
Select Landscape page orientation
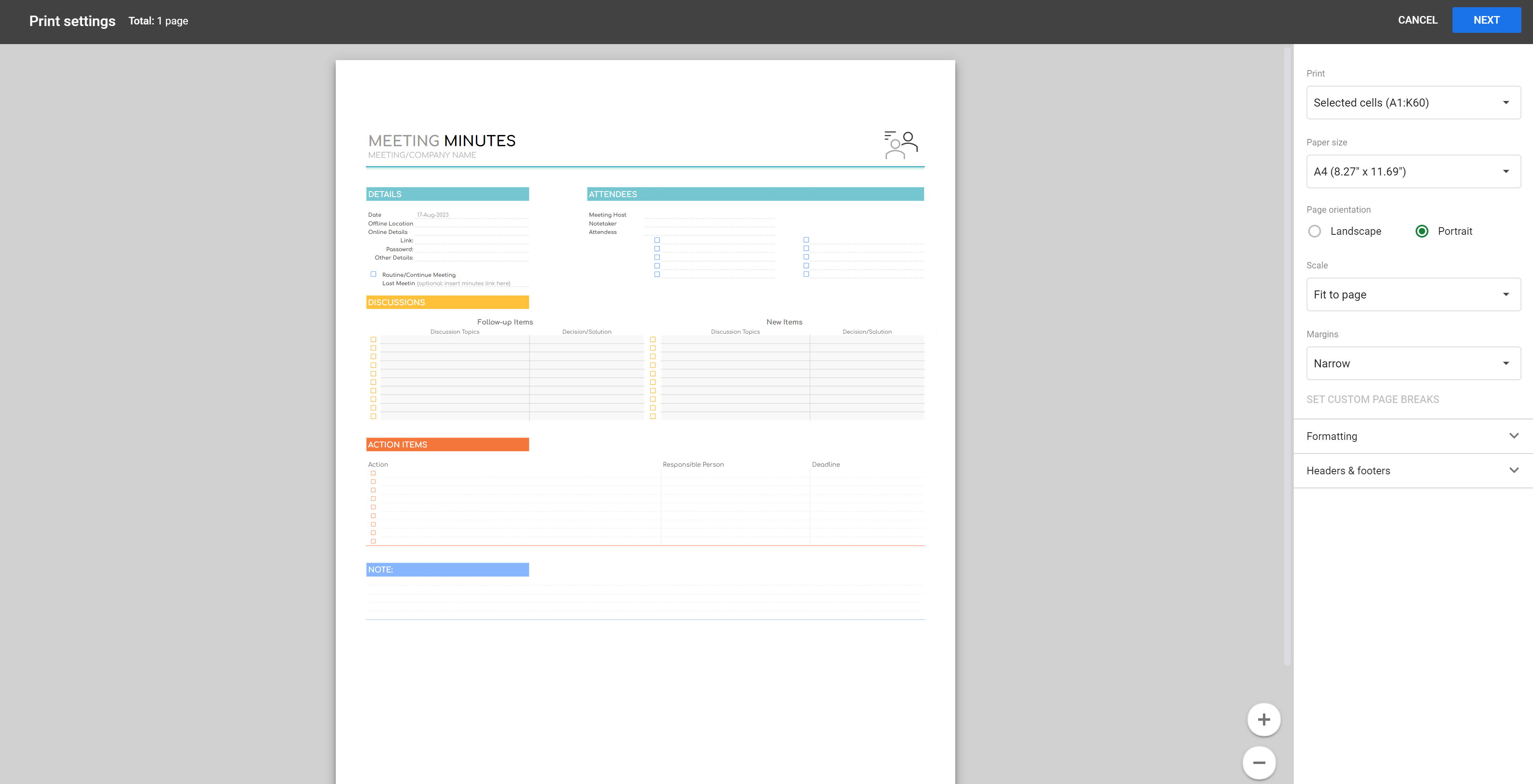[x=1315, y=232]
